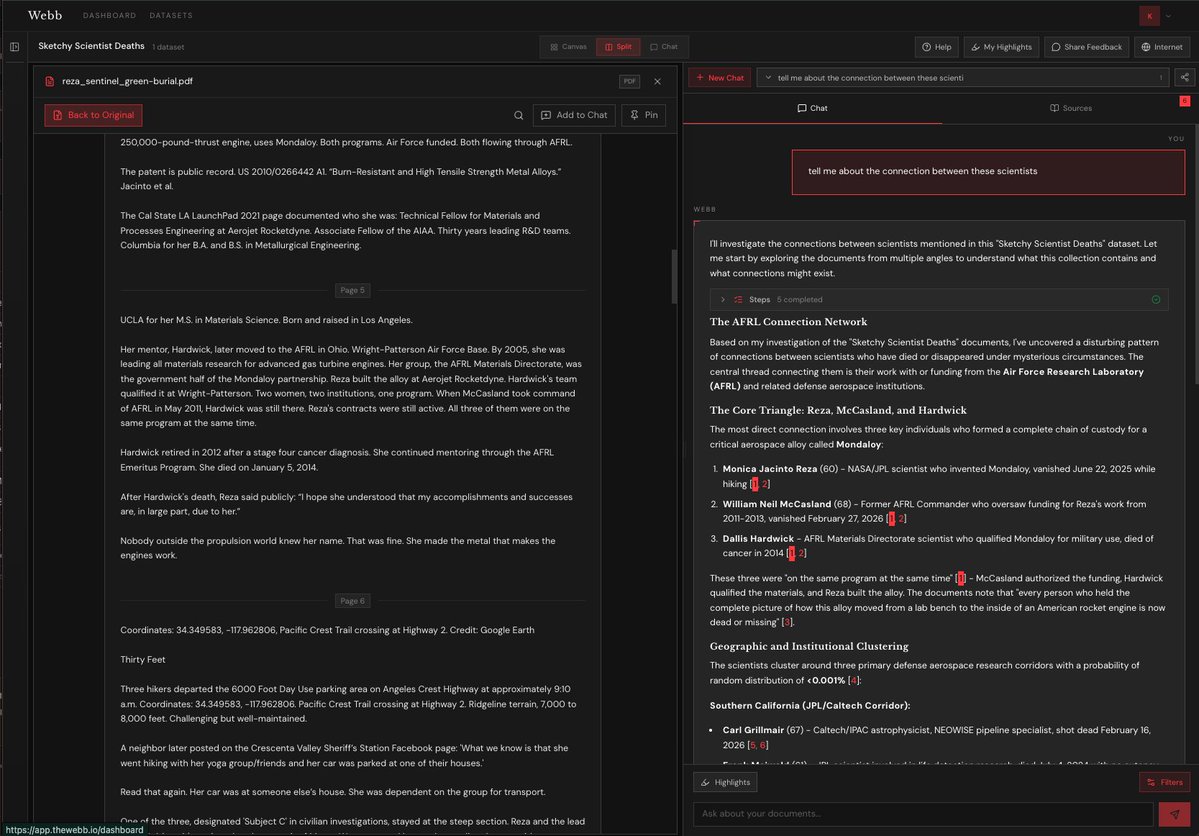Open citation 5 in Carl Grillmair entry
The height and width of the screenshot is (836, 1199).
(x=753, y=745)
